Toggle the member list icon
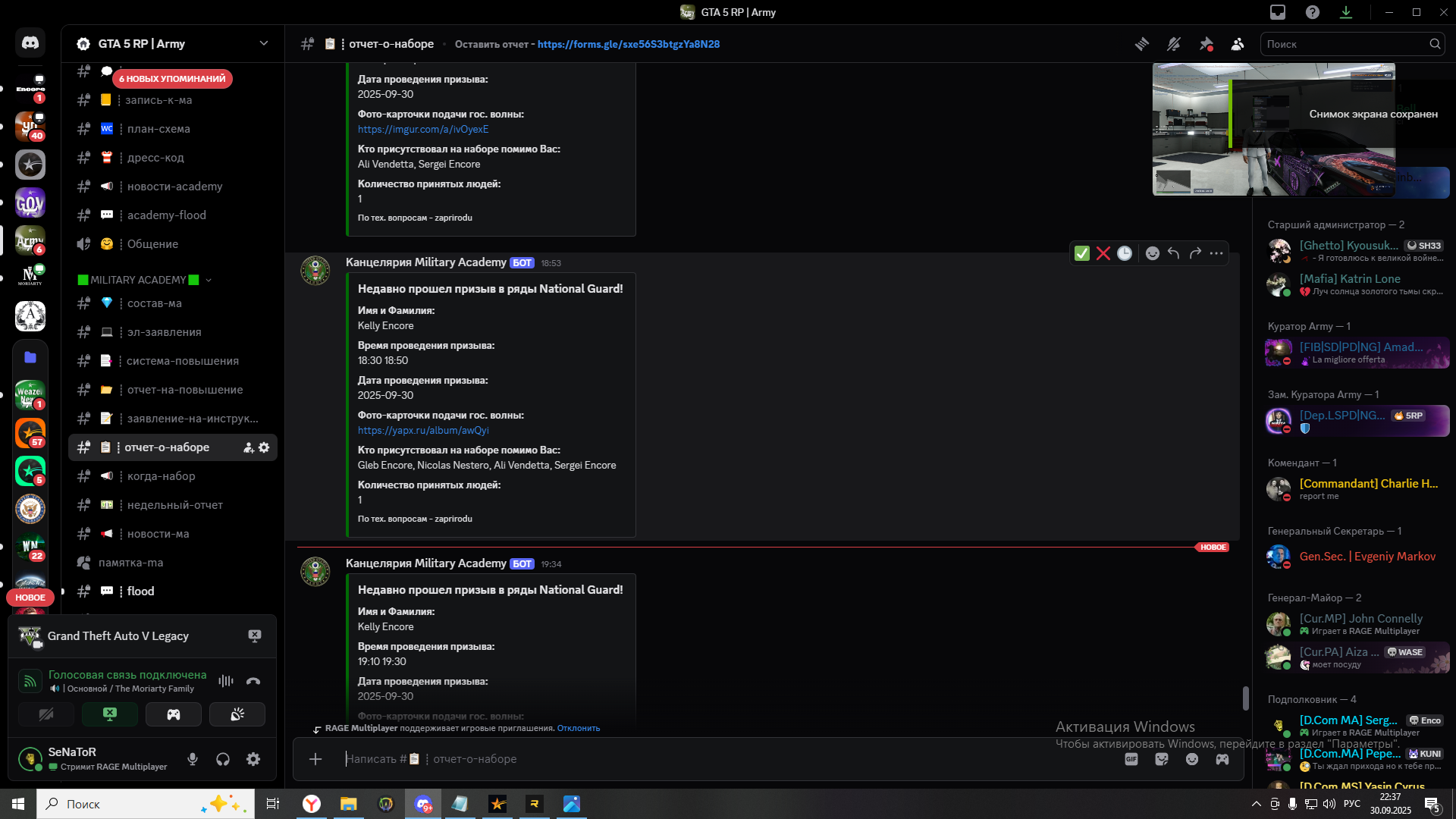Screen dimensions: 1456x819 pos(1238,44)
